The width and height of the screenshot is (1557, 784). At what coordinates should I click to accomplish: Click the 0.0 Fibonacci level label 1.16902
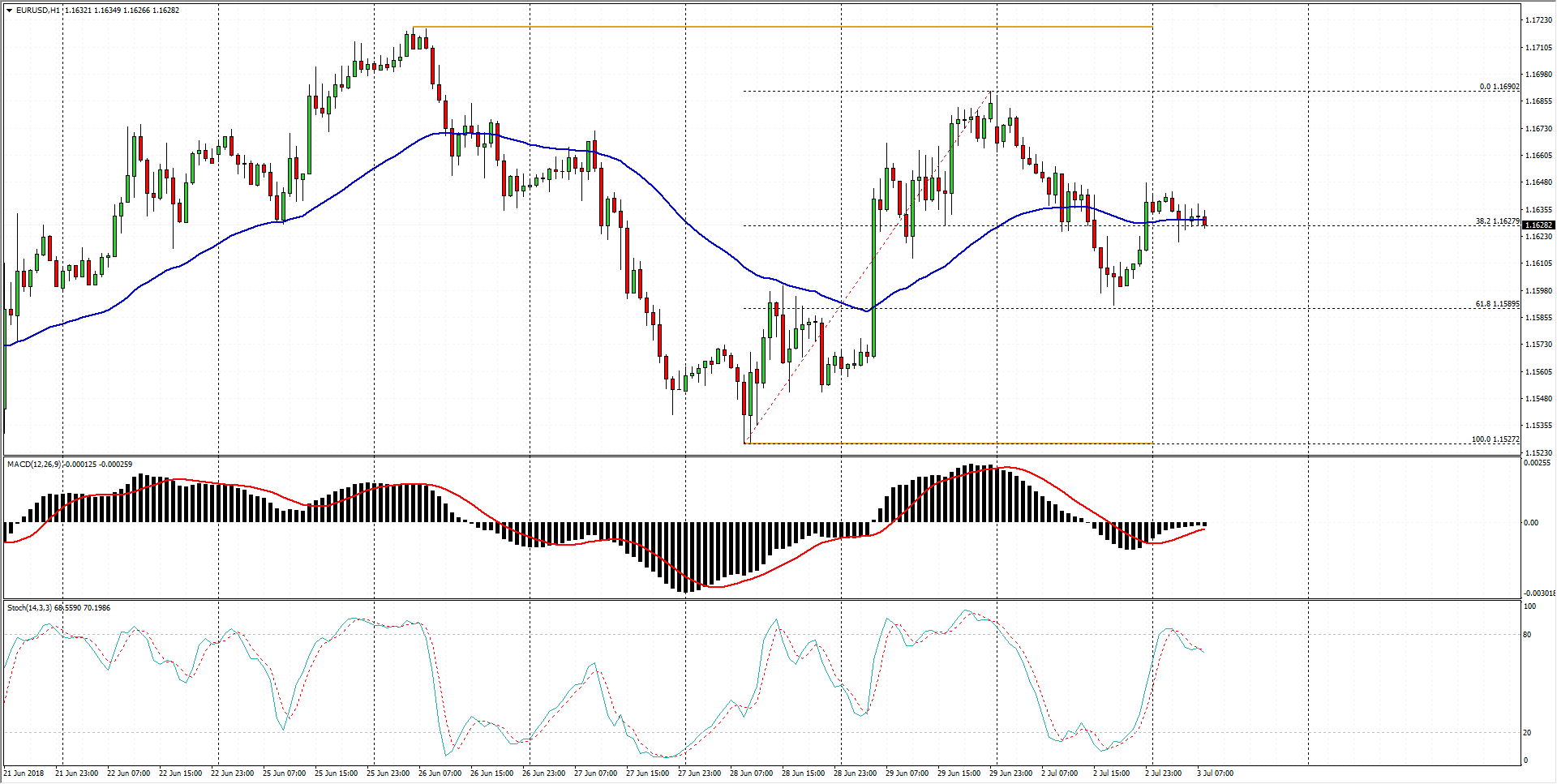[1499, 87]
